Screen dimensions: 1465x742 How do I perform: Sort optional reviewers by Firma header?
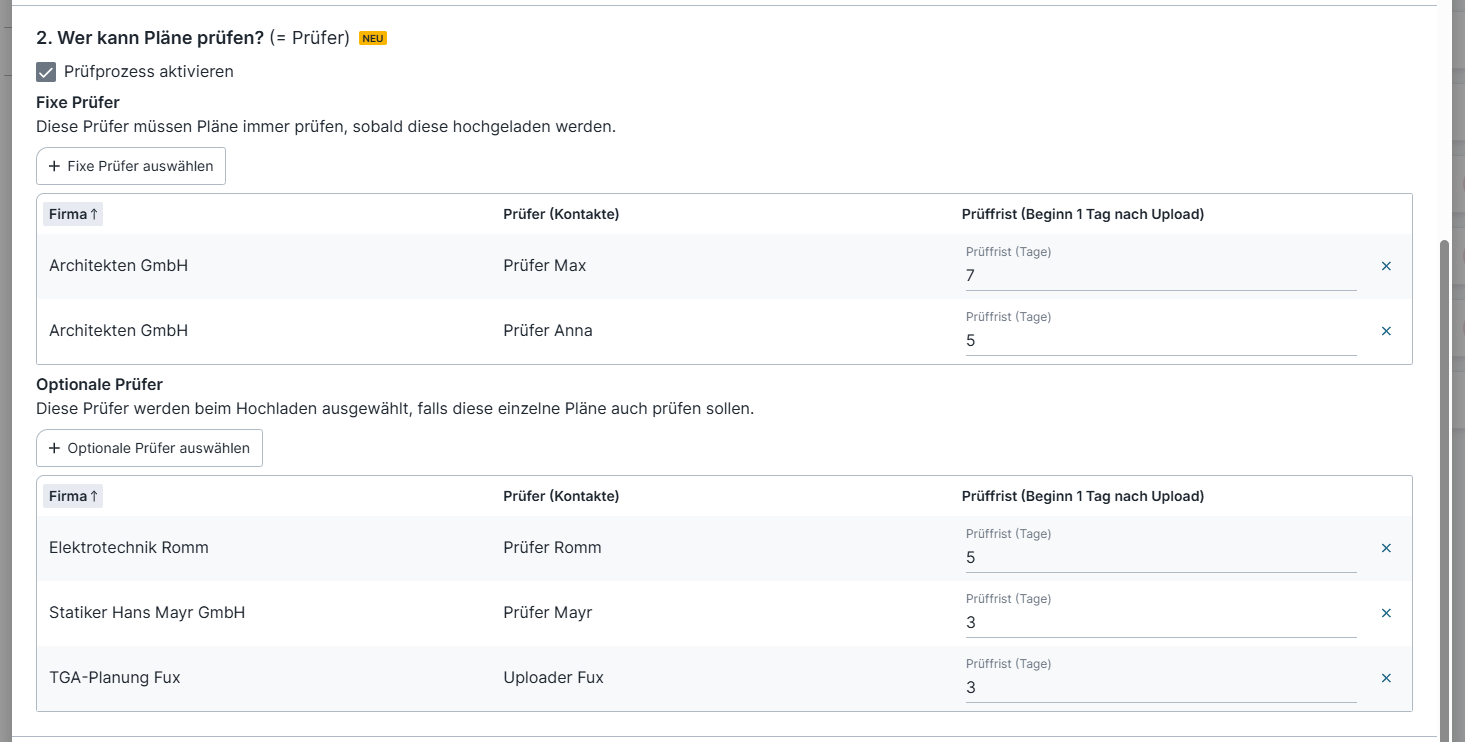[73, 496]
